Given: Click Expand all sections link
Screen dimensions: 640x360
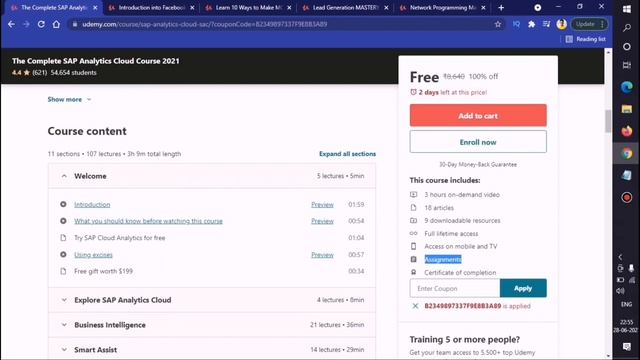Looking at the screenshot, I should pos(347,154).
